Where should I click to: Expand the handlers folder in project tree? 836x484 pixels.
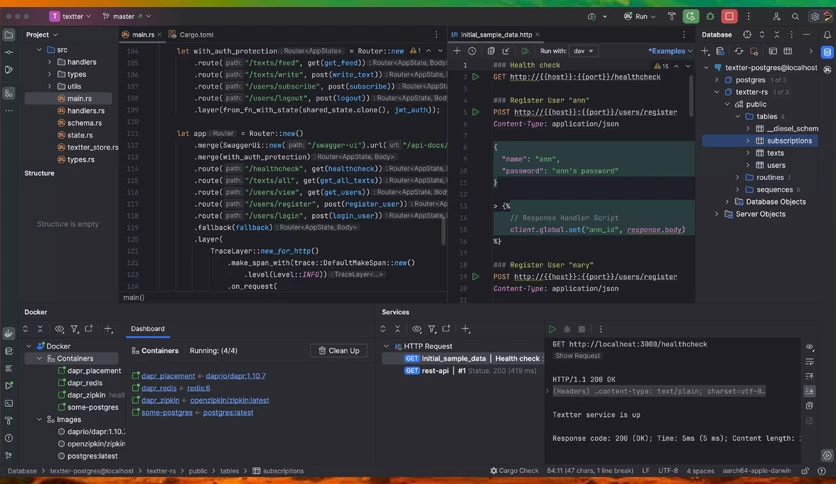tap(50, 62)
